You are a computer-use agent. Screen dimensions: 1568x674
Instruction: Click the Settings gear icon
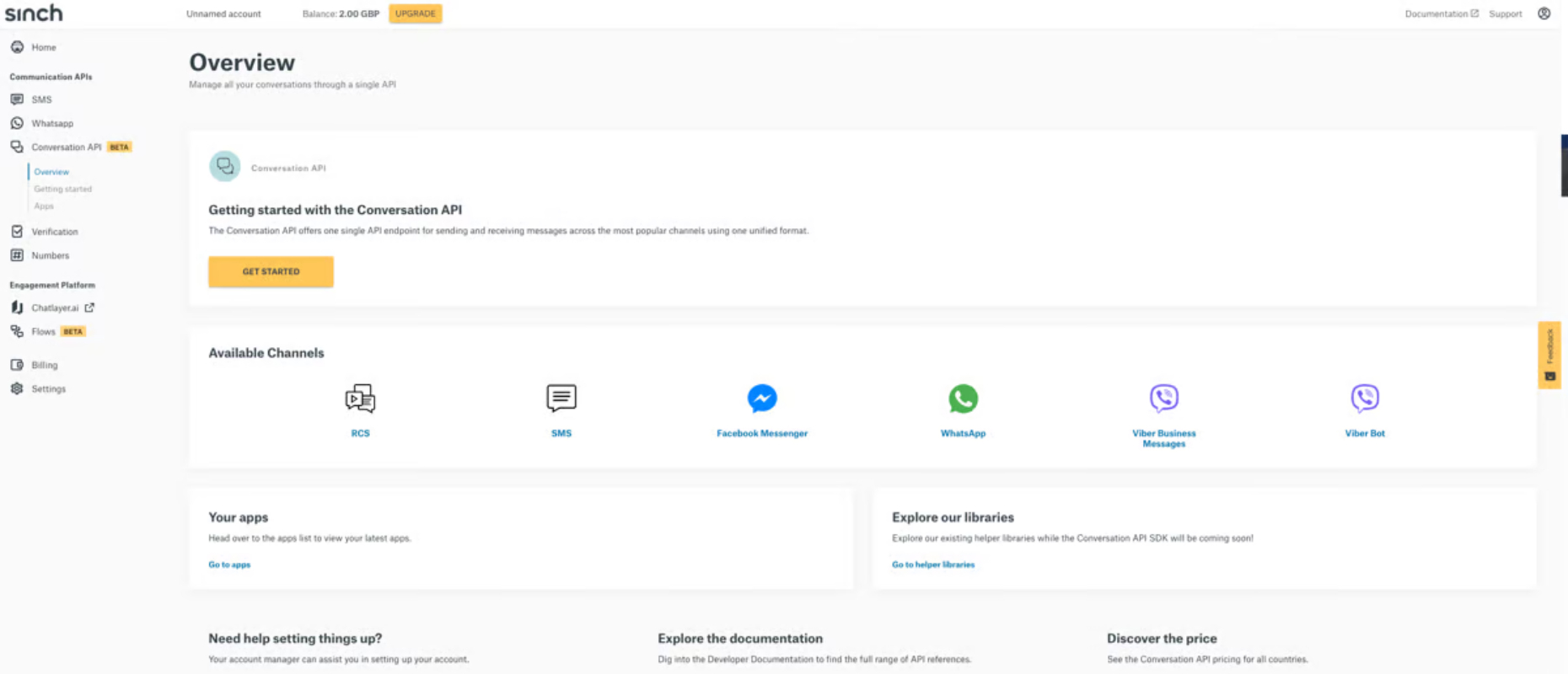click(17, 388)
